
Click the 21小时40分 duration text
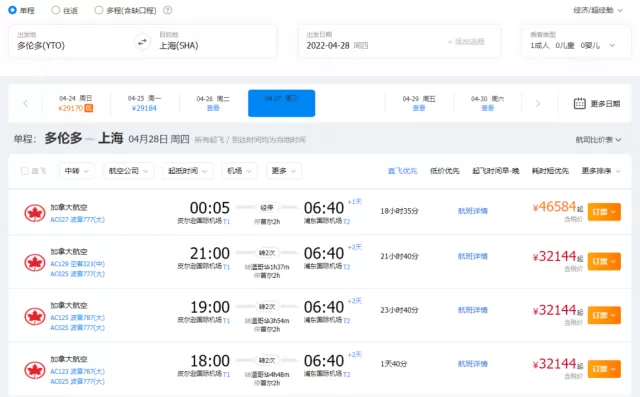click(400, 256)
